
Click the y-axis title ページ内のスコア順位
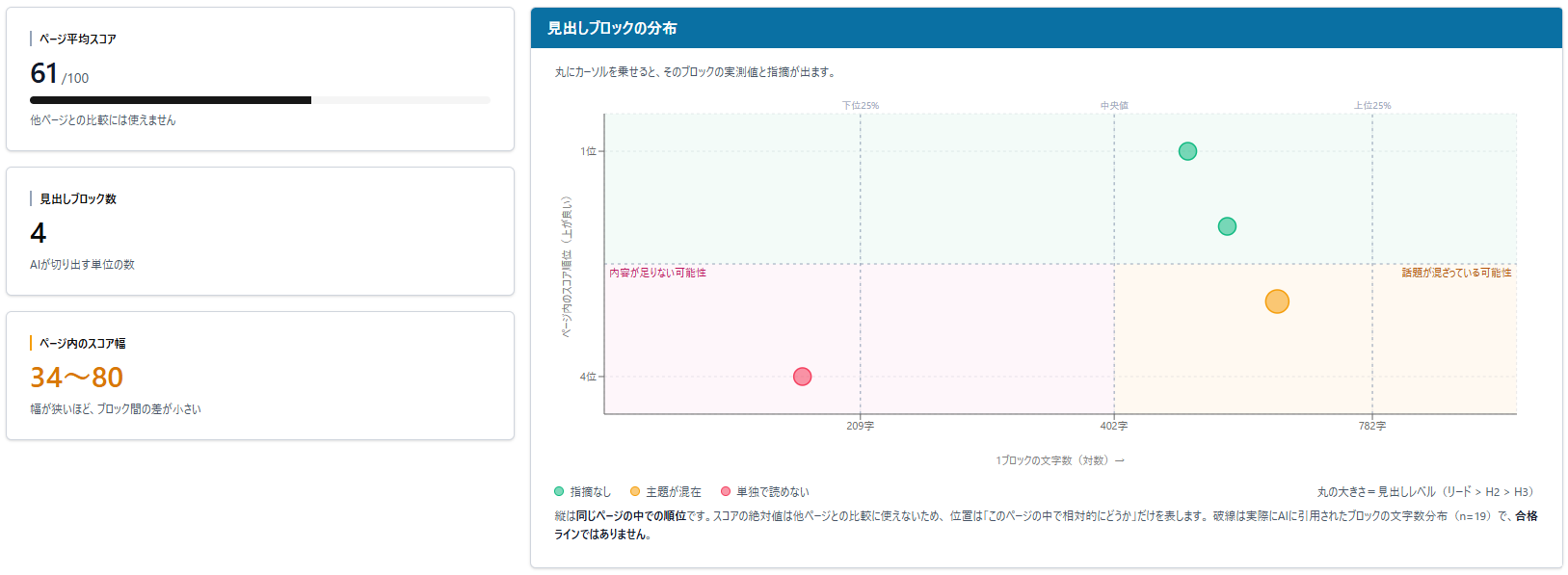pos(567,267)
